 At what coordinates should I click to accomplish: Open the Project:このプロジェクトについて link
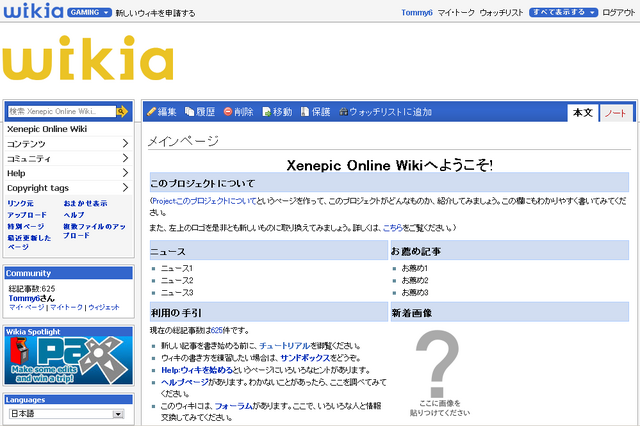[x=204, y=201]
